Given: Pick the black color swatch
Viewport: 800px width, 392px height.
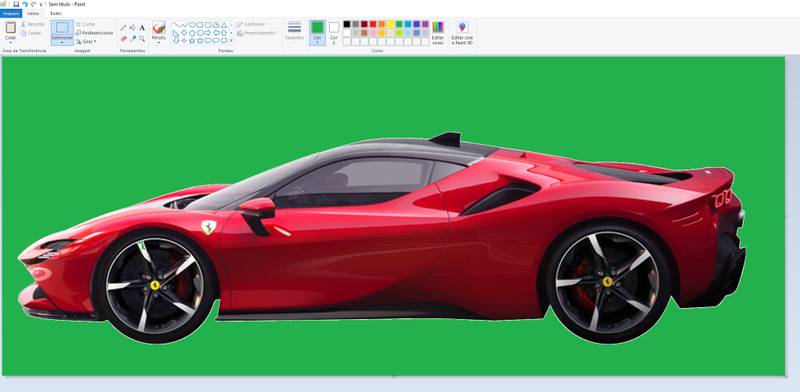Looking at the screenshot, I should 347,24.
